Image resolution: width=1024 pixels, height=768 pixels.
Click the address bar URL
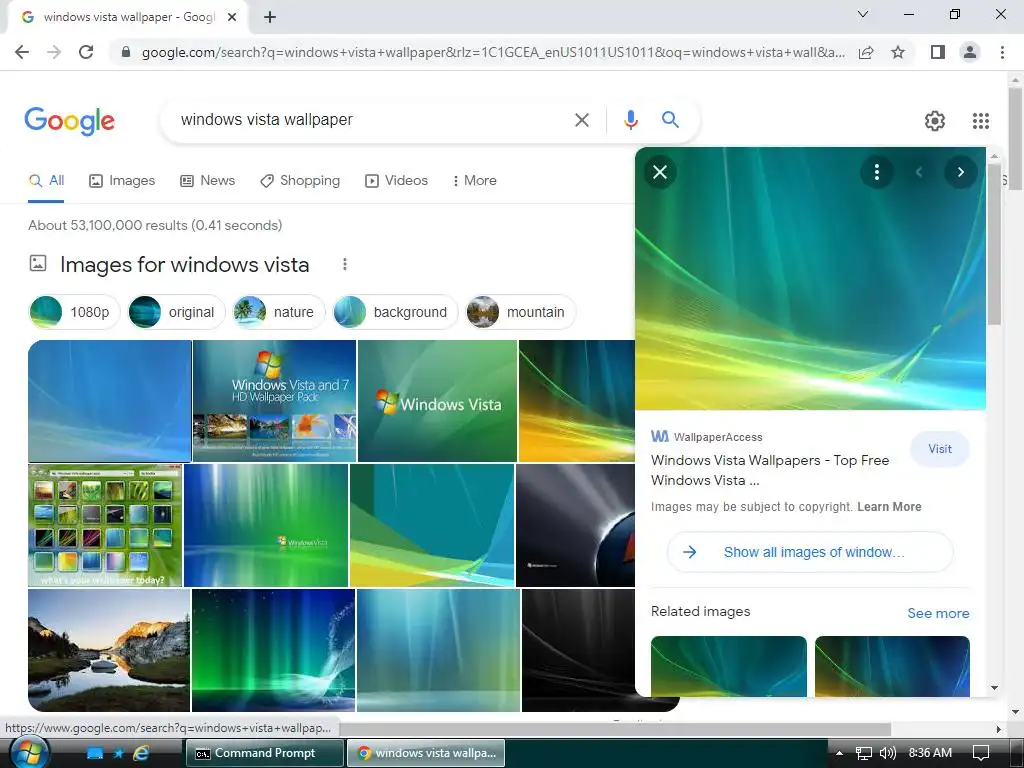(x=493, y=52)
